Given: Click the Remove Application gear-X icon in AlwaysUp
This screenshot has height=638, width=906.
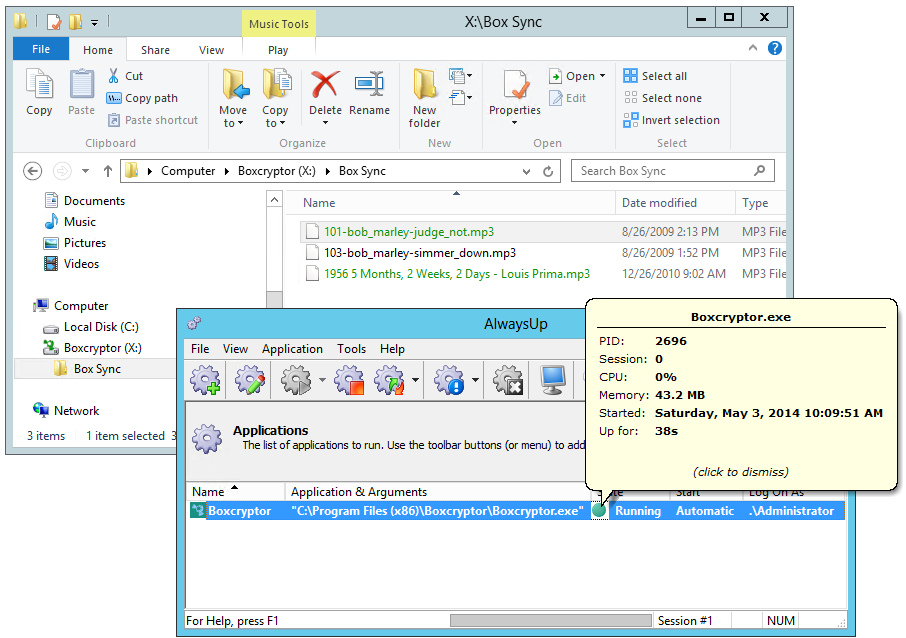Looking at the screenshot, I should (x=508, y=380).
